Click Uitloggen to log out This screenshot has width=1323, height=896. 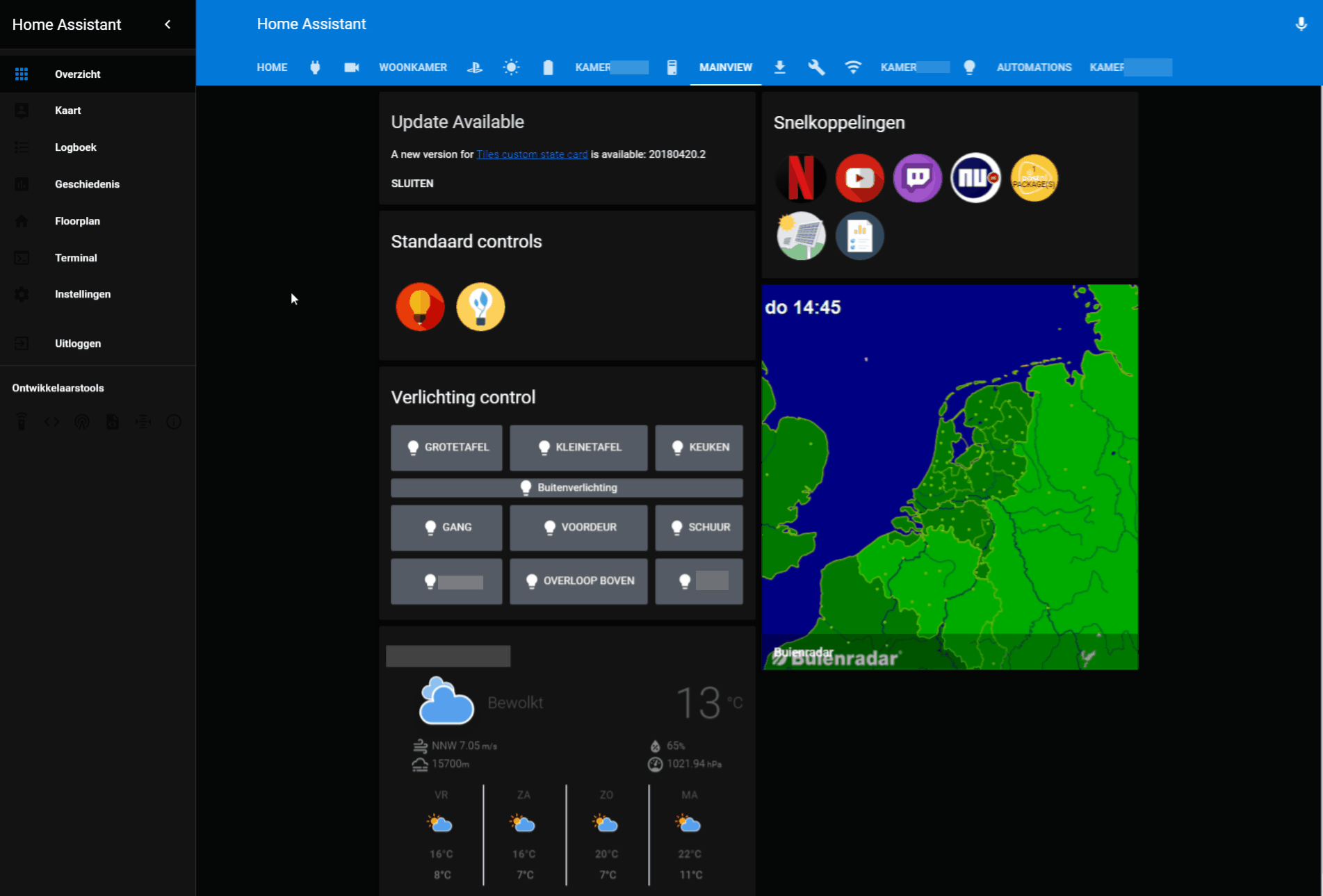[x=97, y=343]
